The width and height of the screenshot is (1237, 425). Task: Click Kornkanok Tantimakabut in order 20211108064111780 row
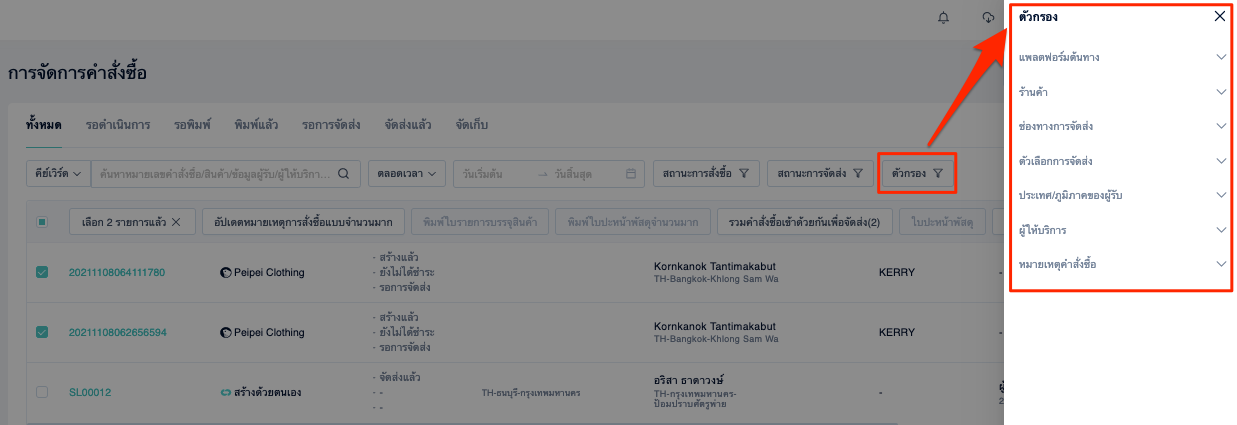(715, 266)
